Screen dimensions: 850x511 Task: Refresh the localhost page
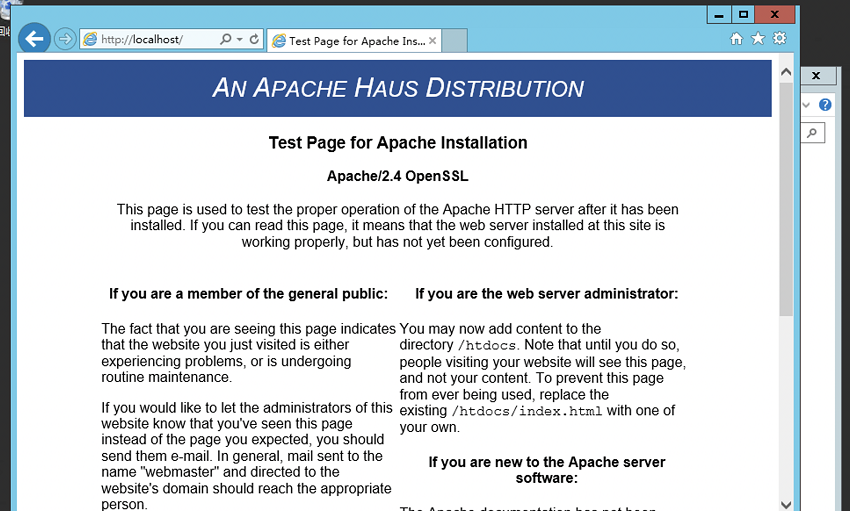click(x=254, y=39)
